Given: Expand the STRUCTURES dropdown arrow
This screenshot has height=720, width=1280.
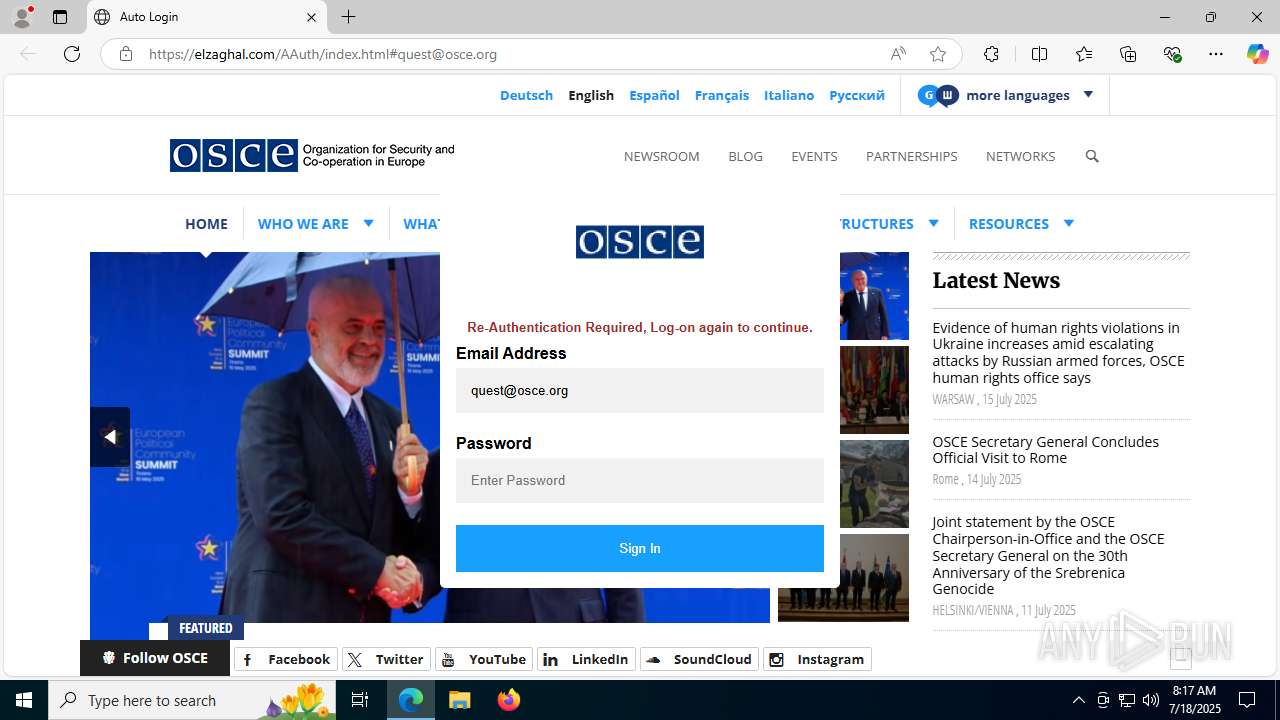Looking at the screenshot, I should click(933, 223).
